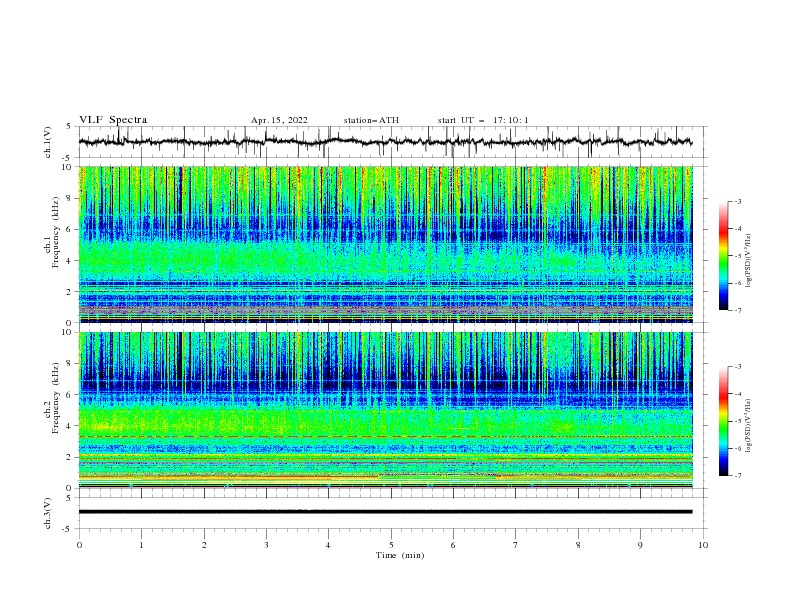Click the upper log(PSD) colorbar label
This screenshot has height=612, width=792.
(x=748, y=261)
